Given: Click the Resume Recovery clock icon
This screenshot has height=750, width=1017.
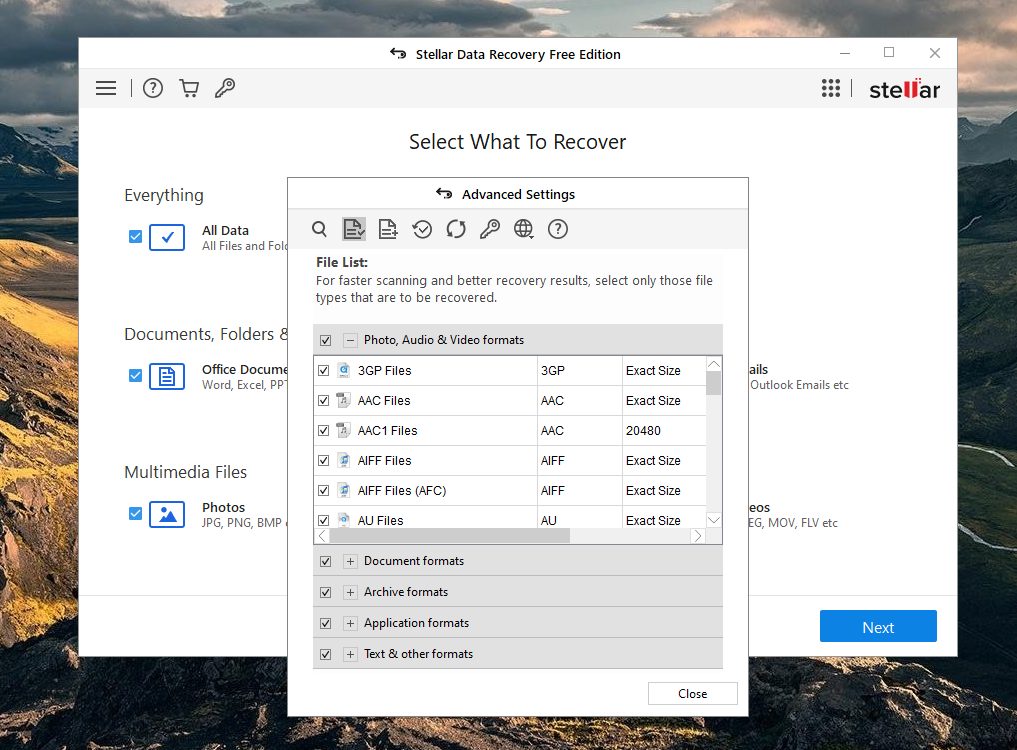Looking at the screenshot, I should [x=422, y=229].
